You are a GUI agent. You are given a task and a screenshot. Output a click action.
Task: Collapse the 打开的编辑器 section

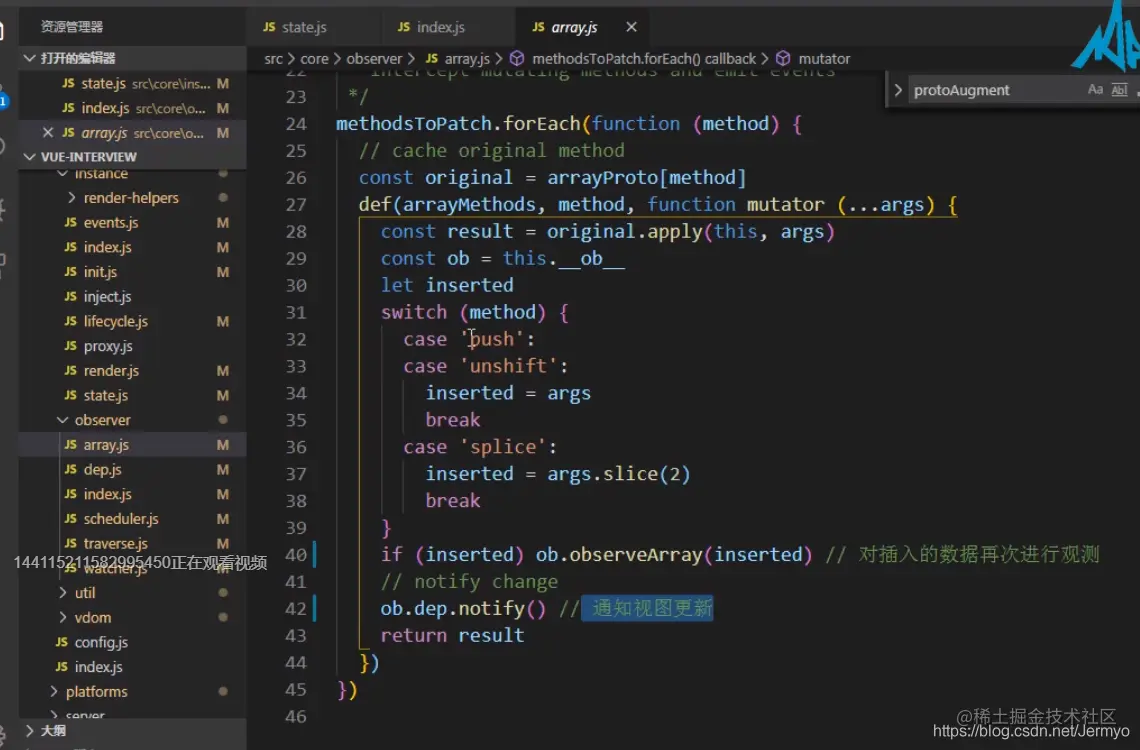pos(30,58)
